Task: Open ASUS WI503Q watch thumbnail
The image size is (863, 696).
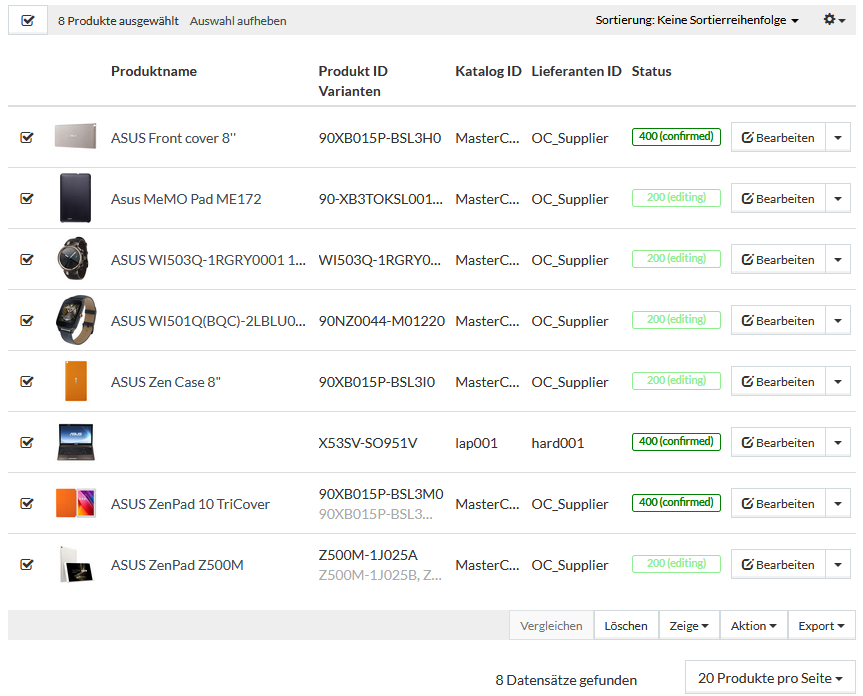Action: (x=73, y=259)
